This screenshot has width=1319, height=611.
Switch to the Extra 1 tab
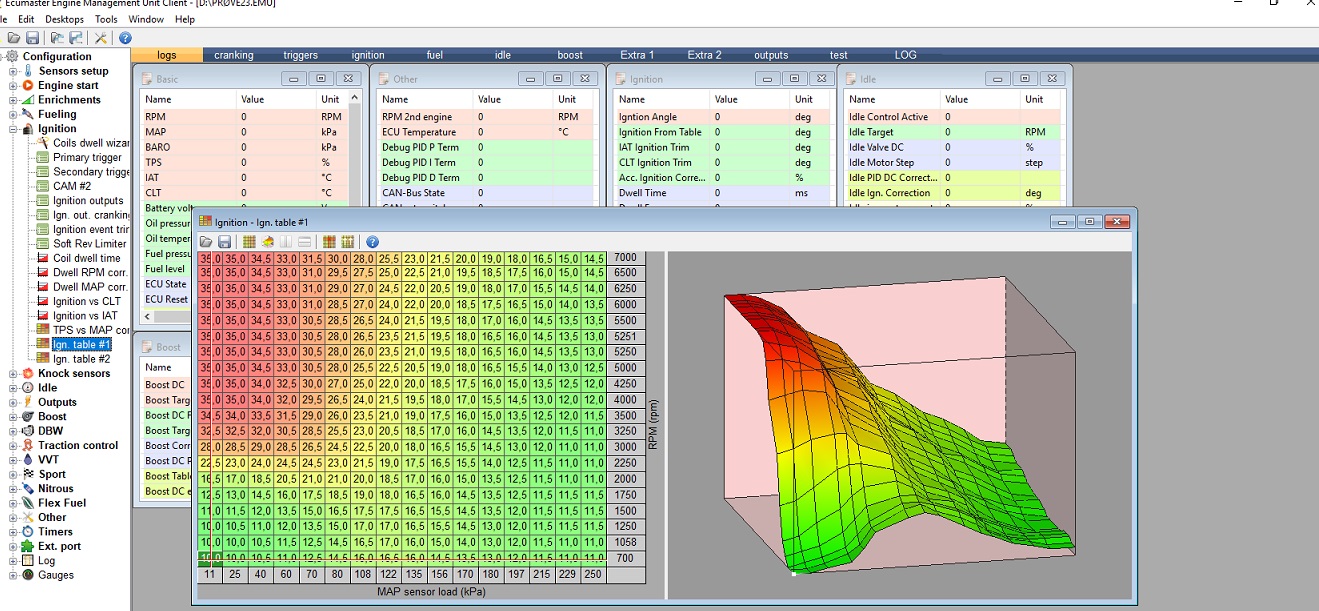click(x=636, y=55)
